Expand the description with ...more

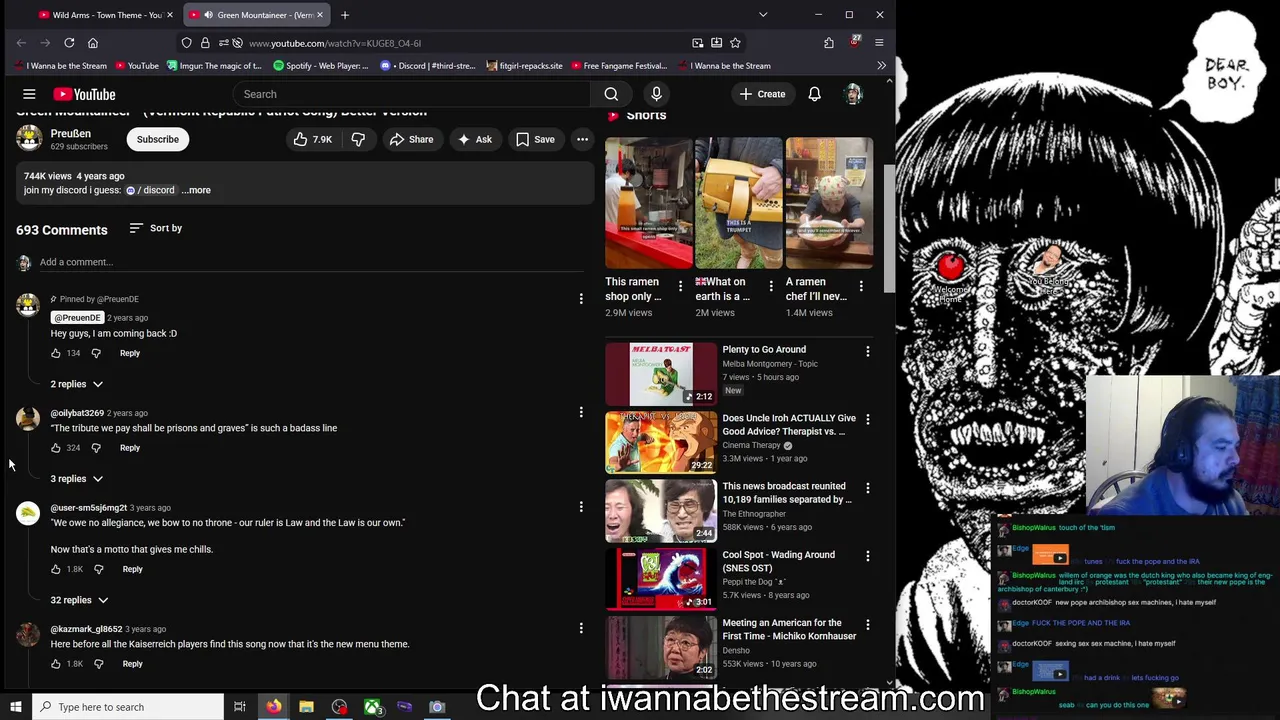click(196, 190)
